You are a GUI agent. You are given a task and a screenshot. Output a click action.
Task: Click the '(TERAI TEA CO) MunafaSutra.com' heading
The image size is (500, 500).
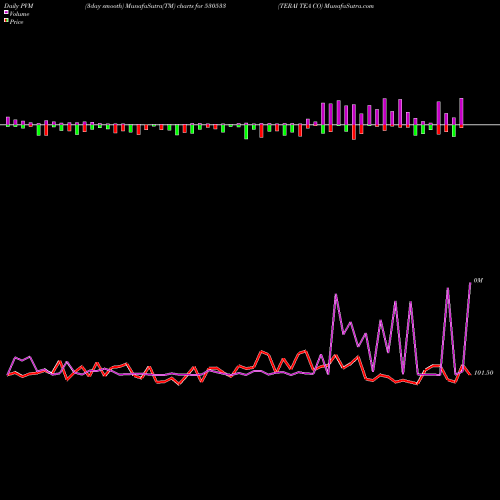[x=326, y=6]
